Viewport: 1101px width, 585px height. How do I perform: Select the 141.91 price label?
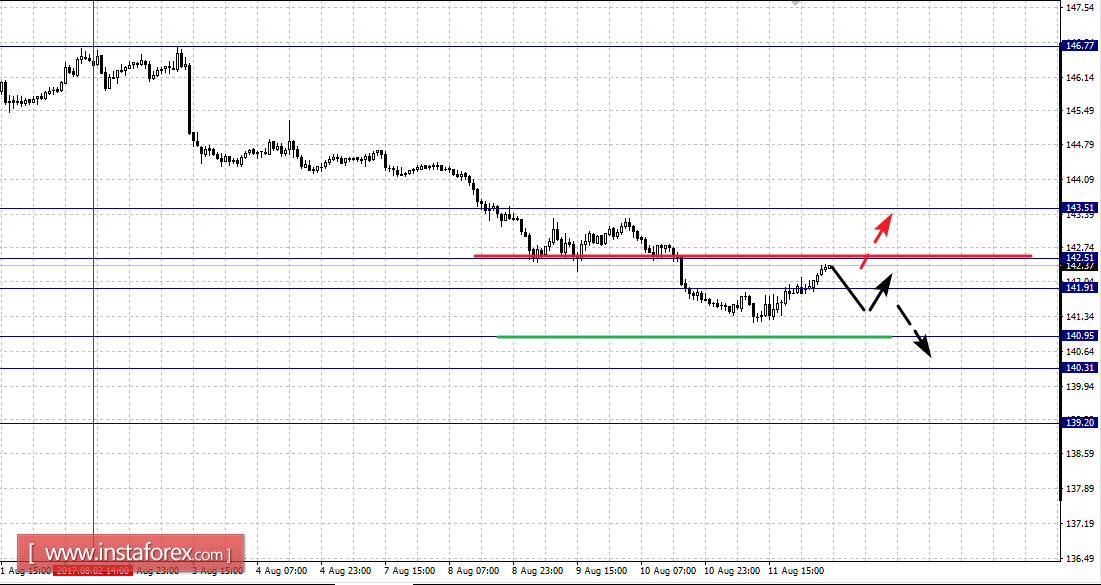point(1079,288)
